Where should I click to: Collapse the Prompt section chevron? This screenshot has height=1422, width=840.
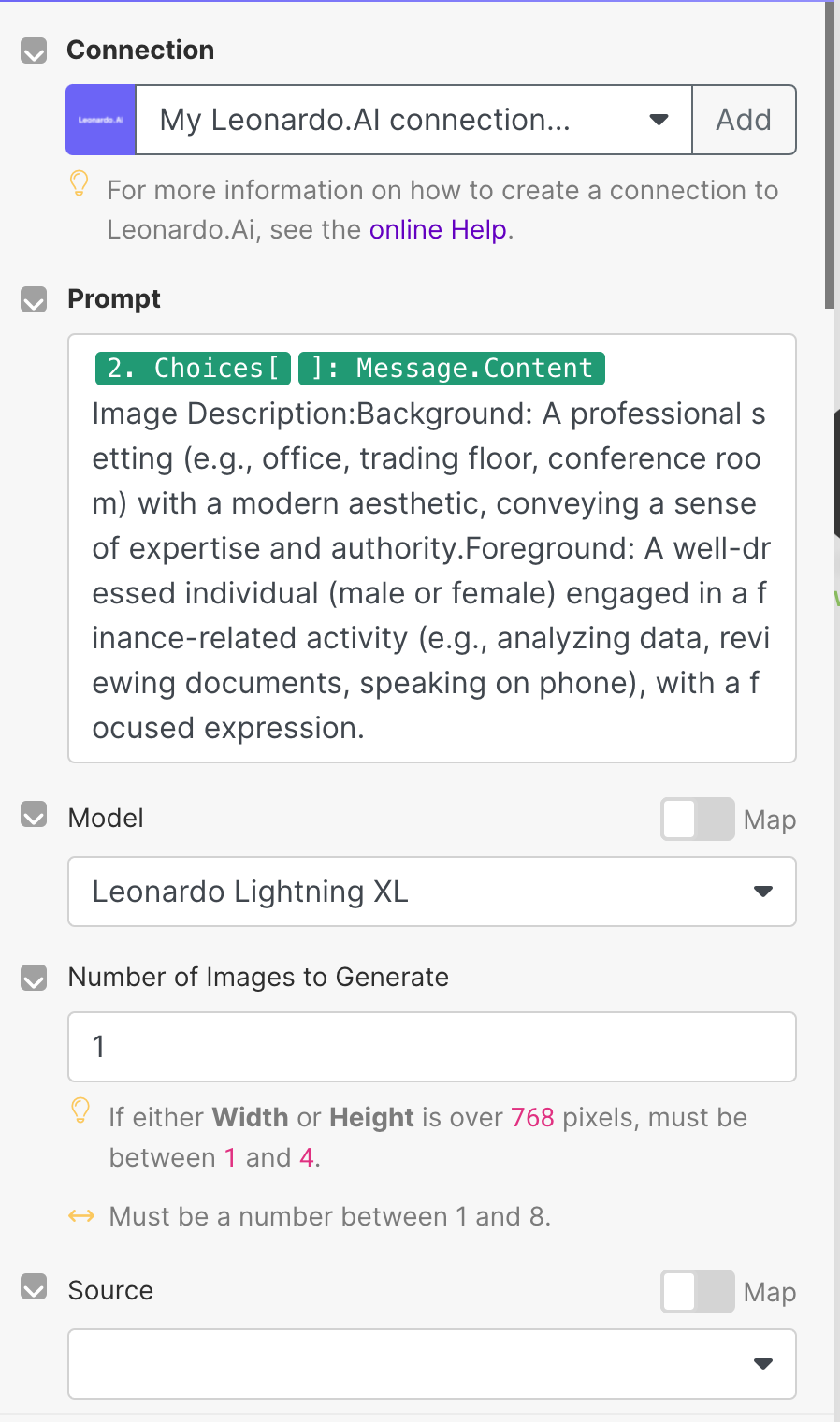point(34,299)
